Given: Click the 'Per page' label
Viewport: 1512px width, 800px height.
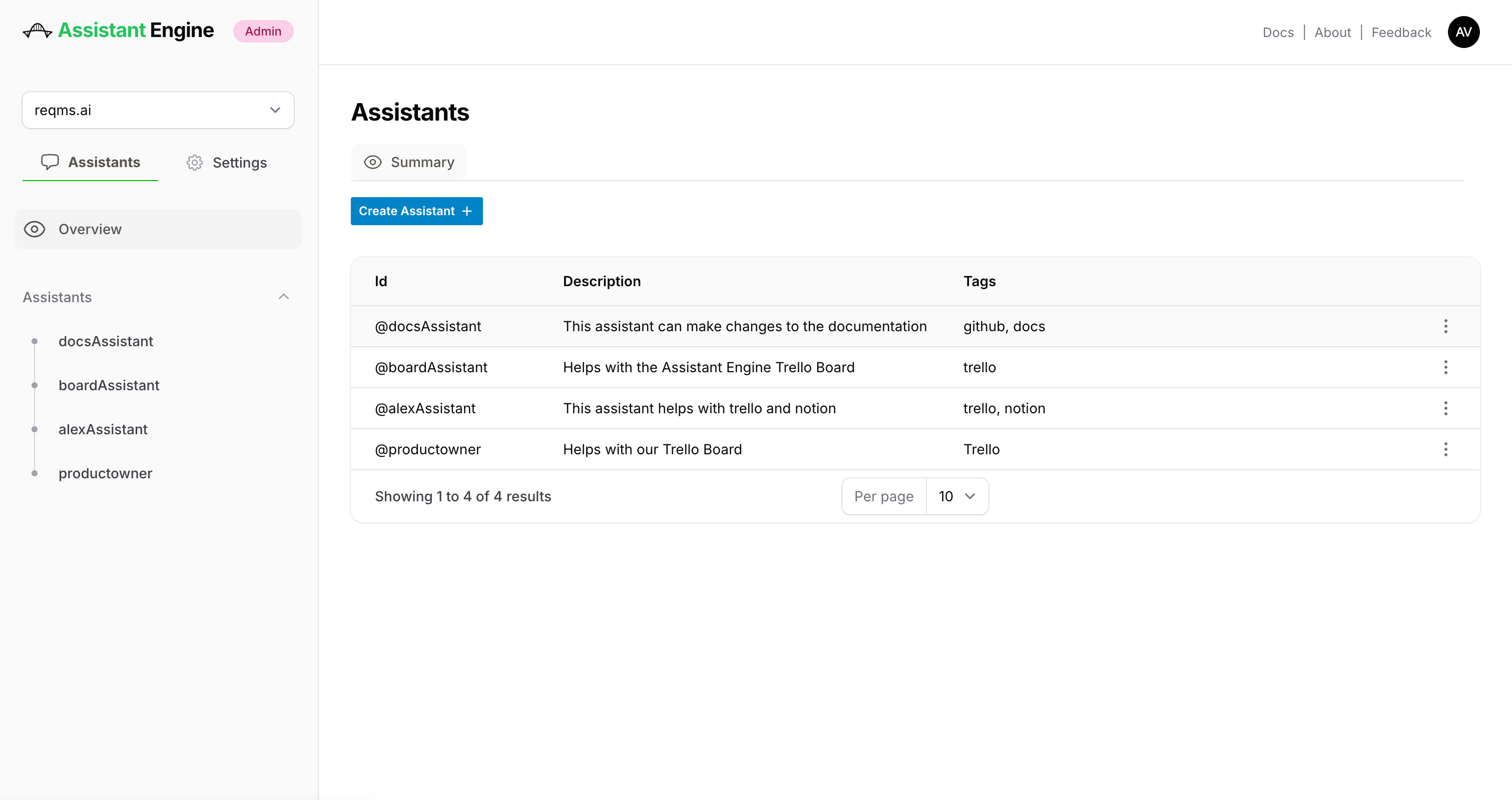Looking at the screenshot, I should (883, 496).
